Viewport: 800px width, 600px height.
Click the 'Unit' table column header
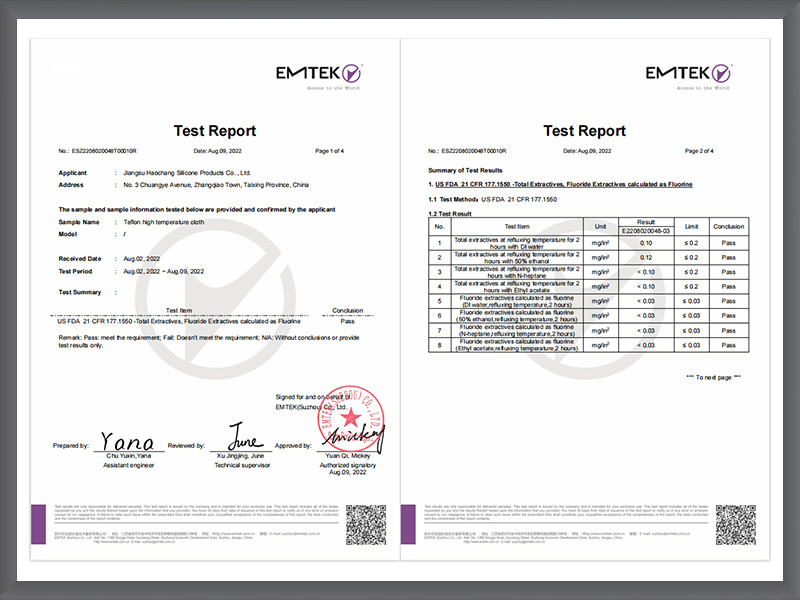601,227
